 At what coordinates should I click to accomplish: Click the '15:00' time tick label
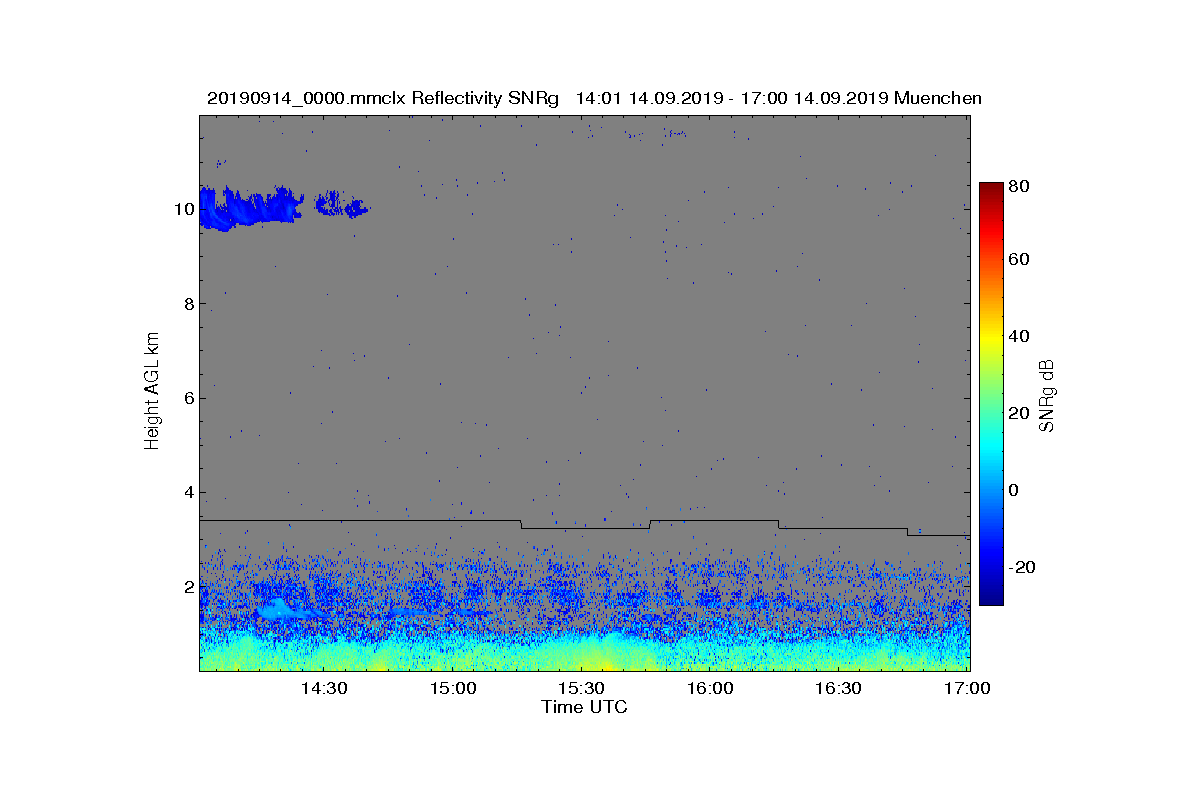point(452,688)
